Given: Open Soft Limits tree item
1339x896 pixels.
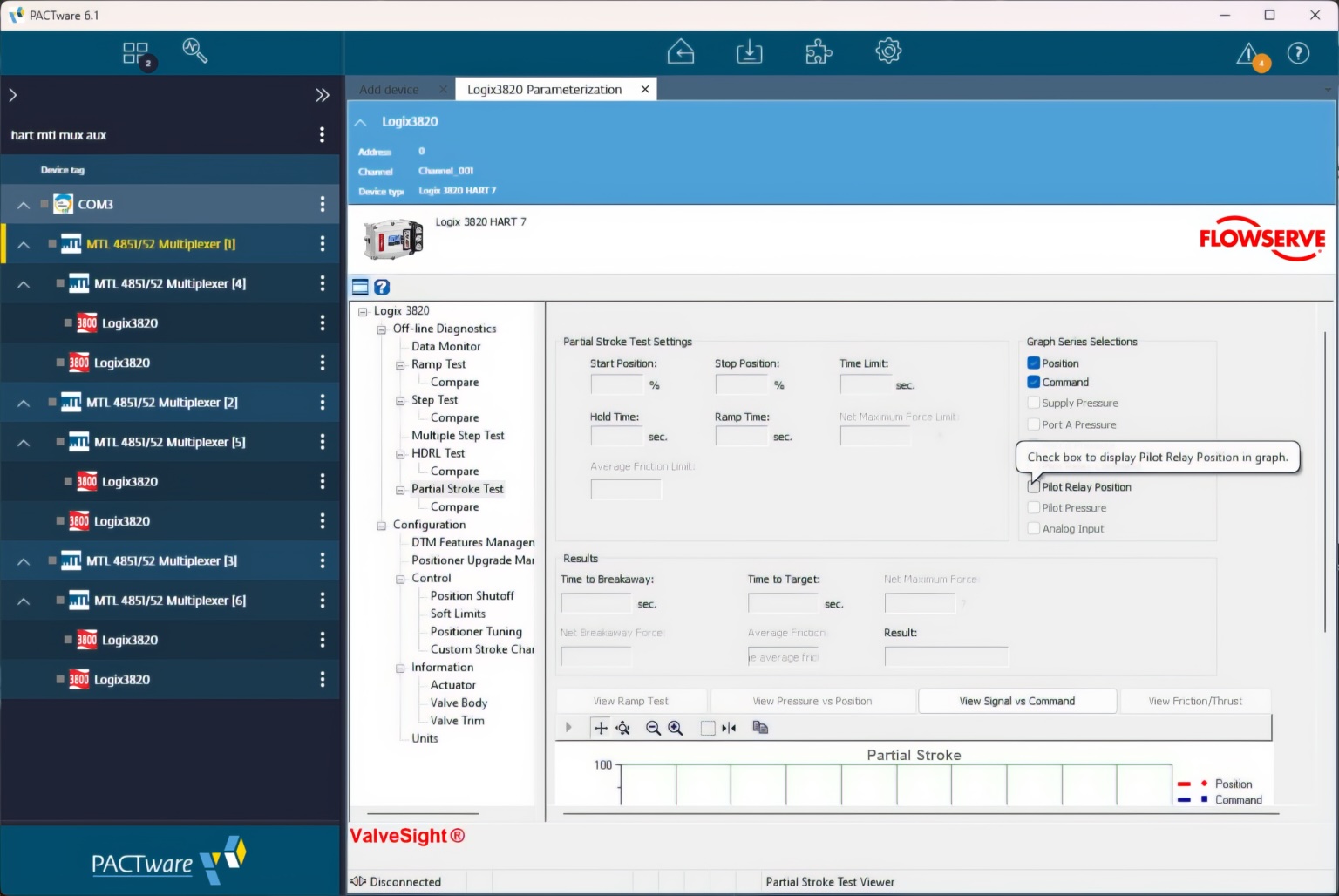Looking at the screenshot, I should point(458,614).
